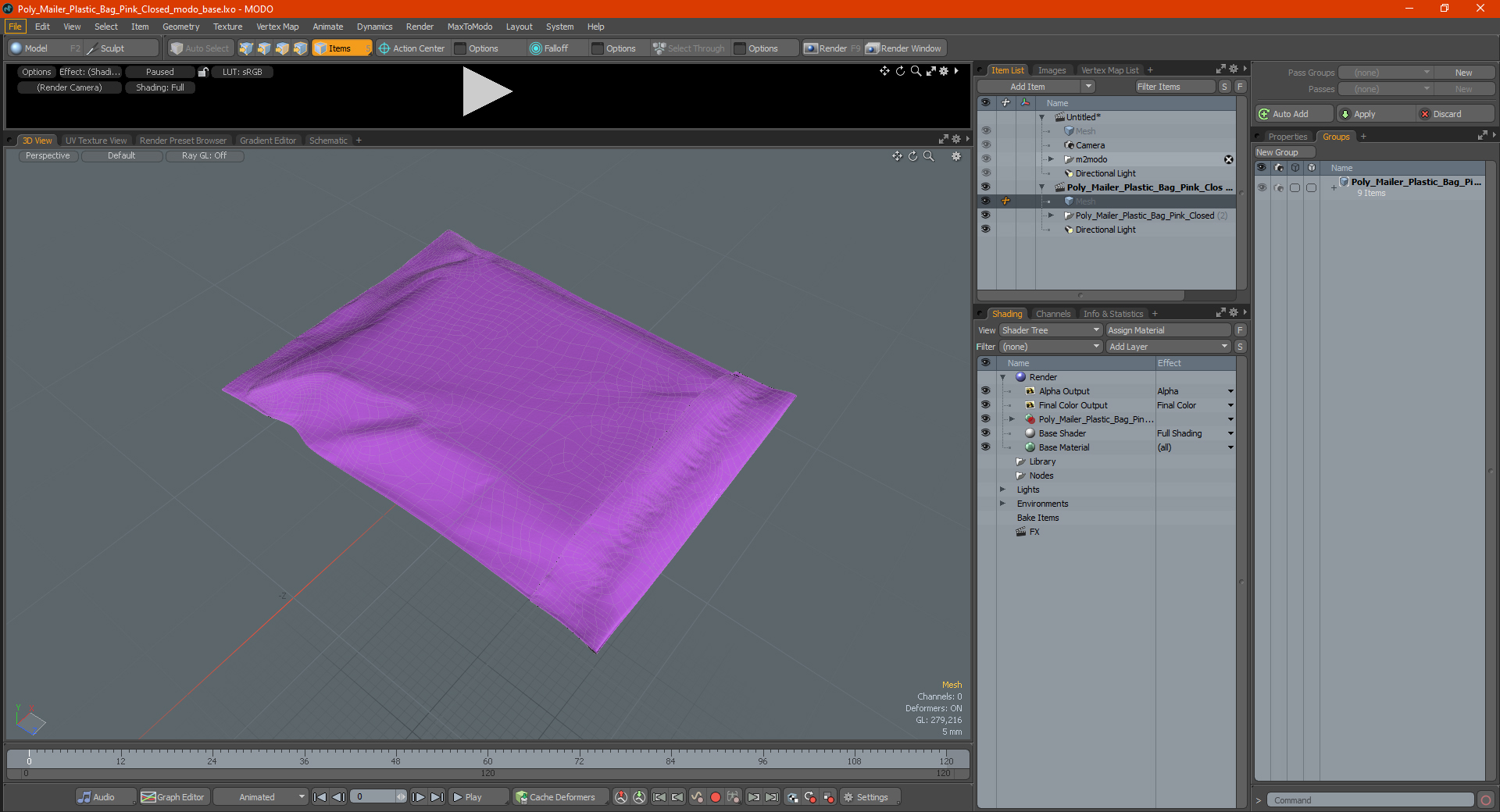Toggle Action Center Options checkbox
The height and width of the screenshot is (812, 1500).
460,48
